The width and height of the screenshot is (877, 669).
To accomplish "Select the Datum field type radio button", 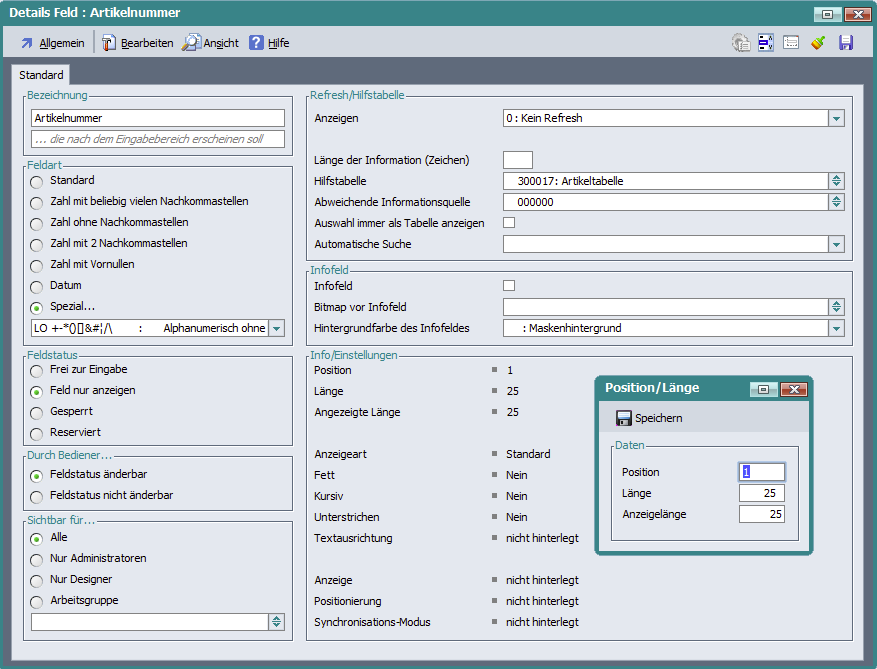I will coord(37,286).
